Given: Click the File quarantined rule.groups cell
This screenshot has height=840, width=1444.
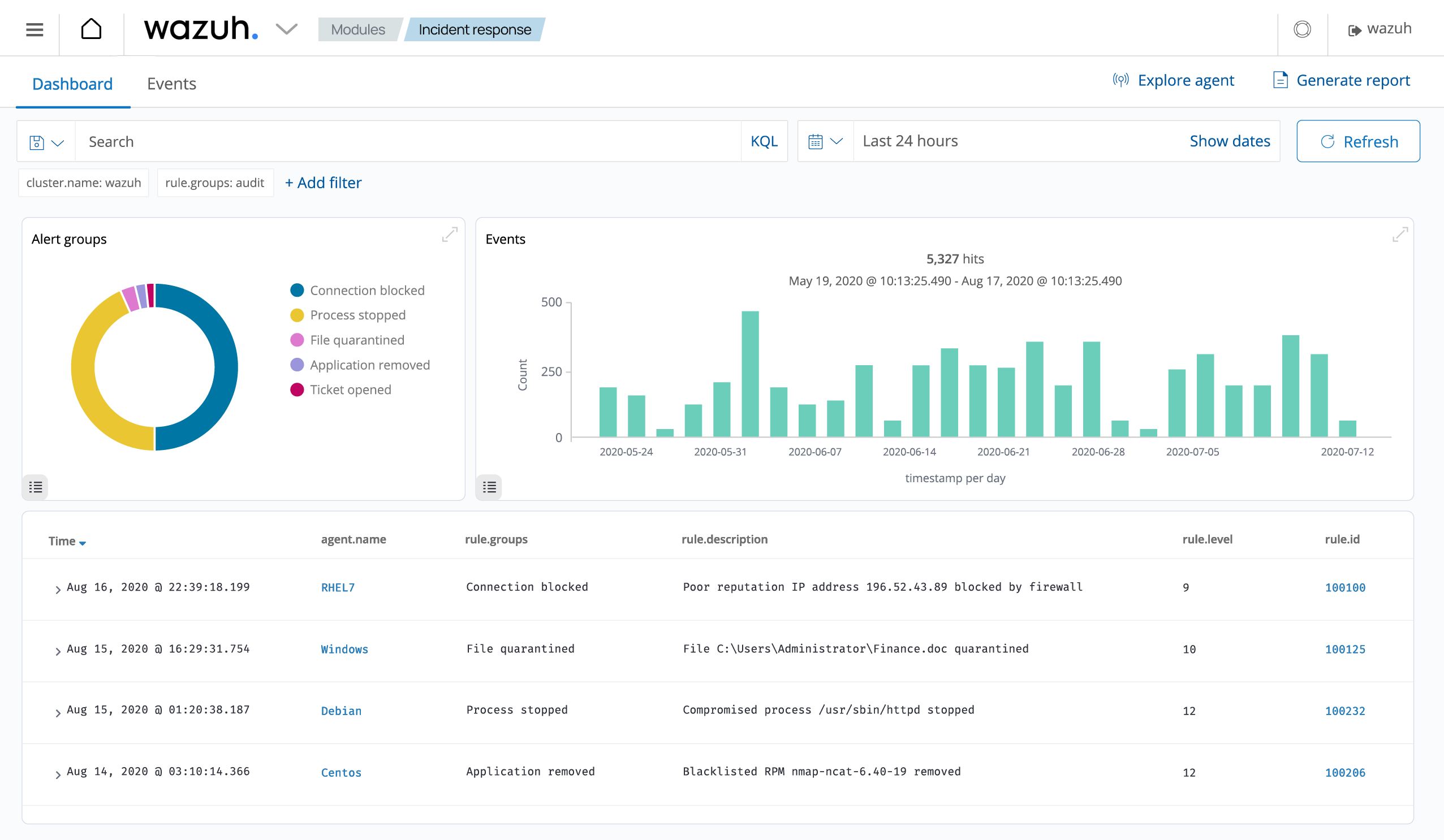Looking at the screenshot, I should (520, 649).
